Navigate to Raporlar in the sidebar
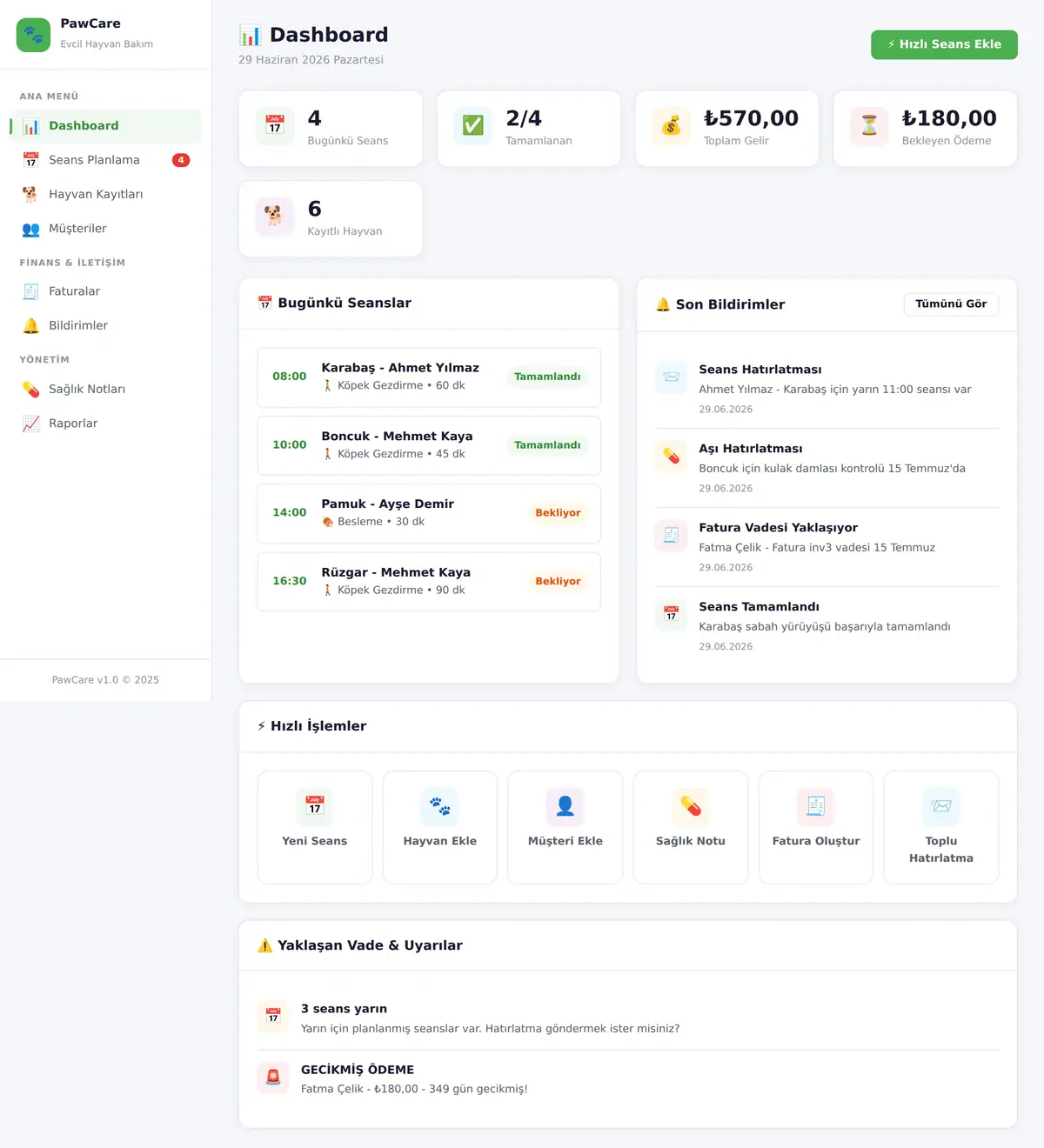1044x1148 pixels. (x=105, y=424)
